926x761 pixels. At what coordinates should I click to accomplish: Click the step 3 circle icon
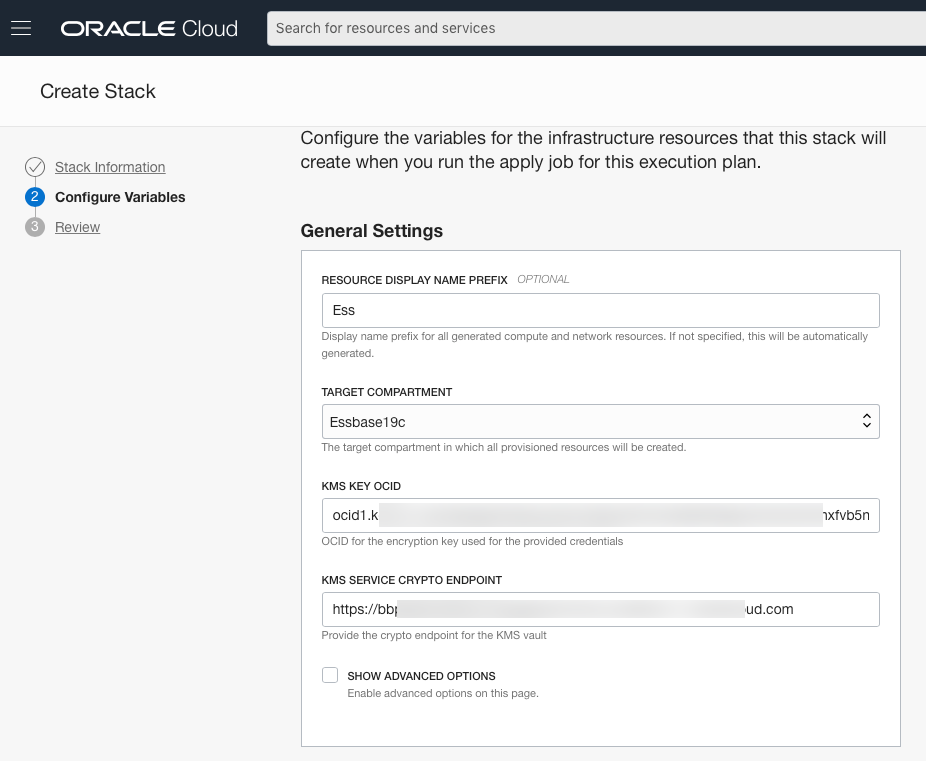point(35,227)
